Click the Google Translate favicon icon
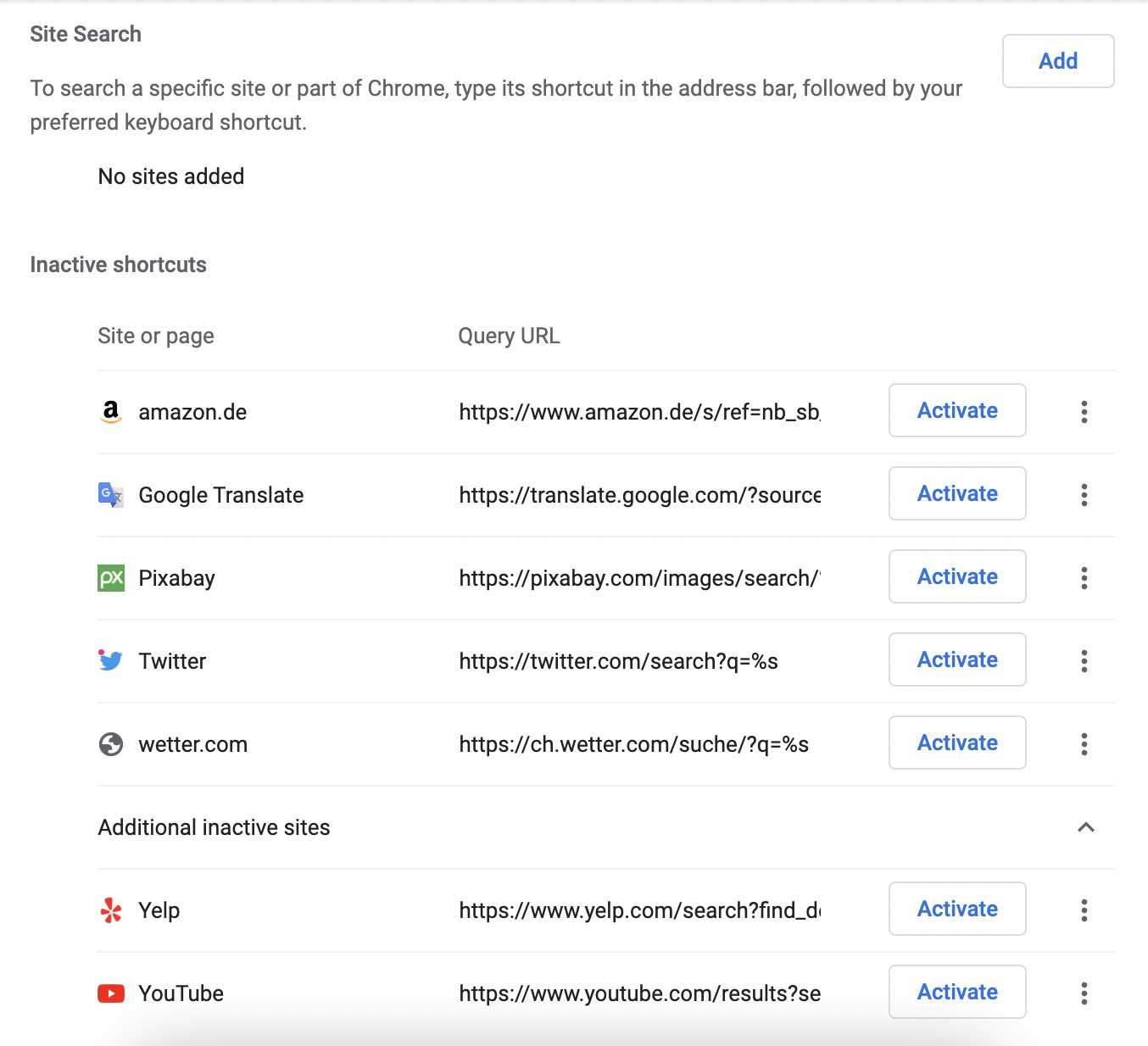This screenshot has height=1046, width=1148. coord(111,495)
